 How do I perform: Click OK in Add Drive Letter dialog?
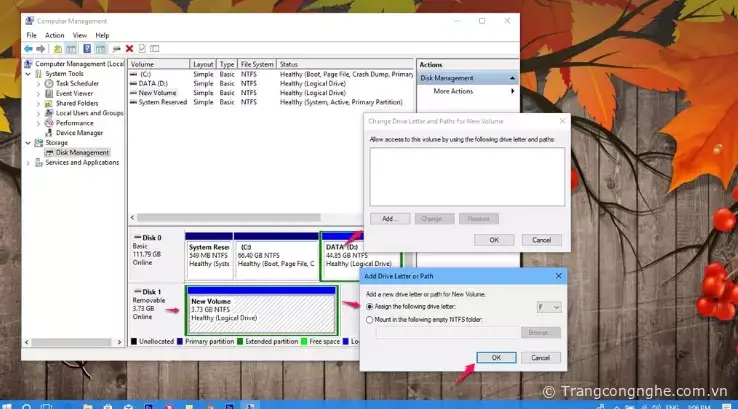(496, 357)
